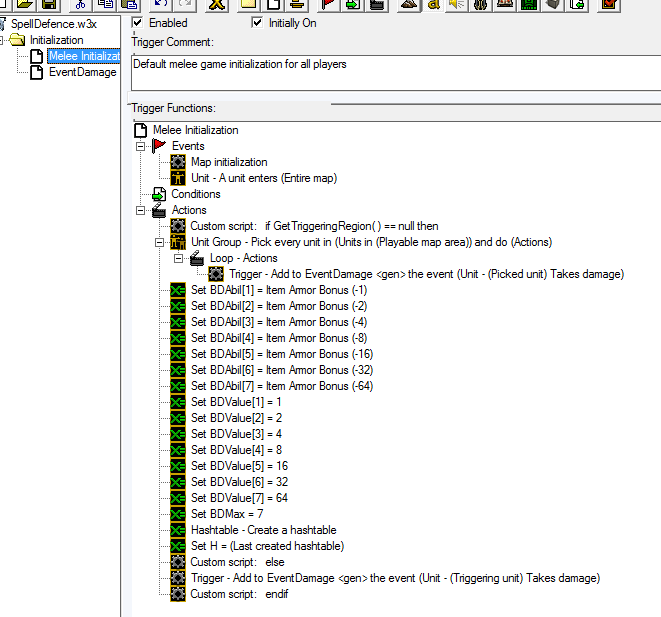Screen dimensions: 661x617
Task: Select the 'Custom script: endif' action
Action: pos(239,594)
